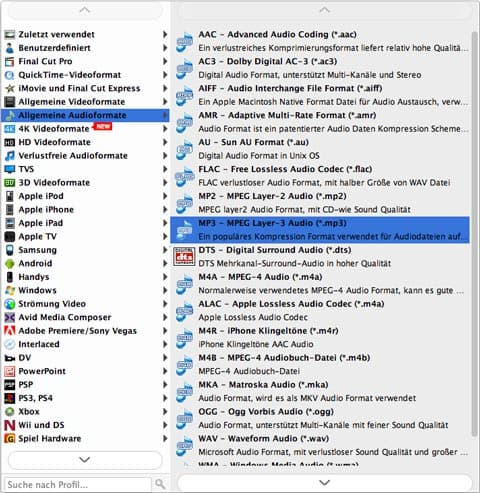Click the Windows flag icon
The width and height of the screenshot is (480, 493).
(10, 290)
